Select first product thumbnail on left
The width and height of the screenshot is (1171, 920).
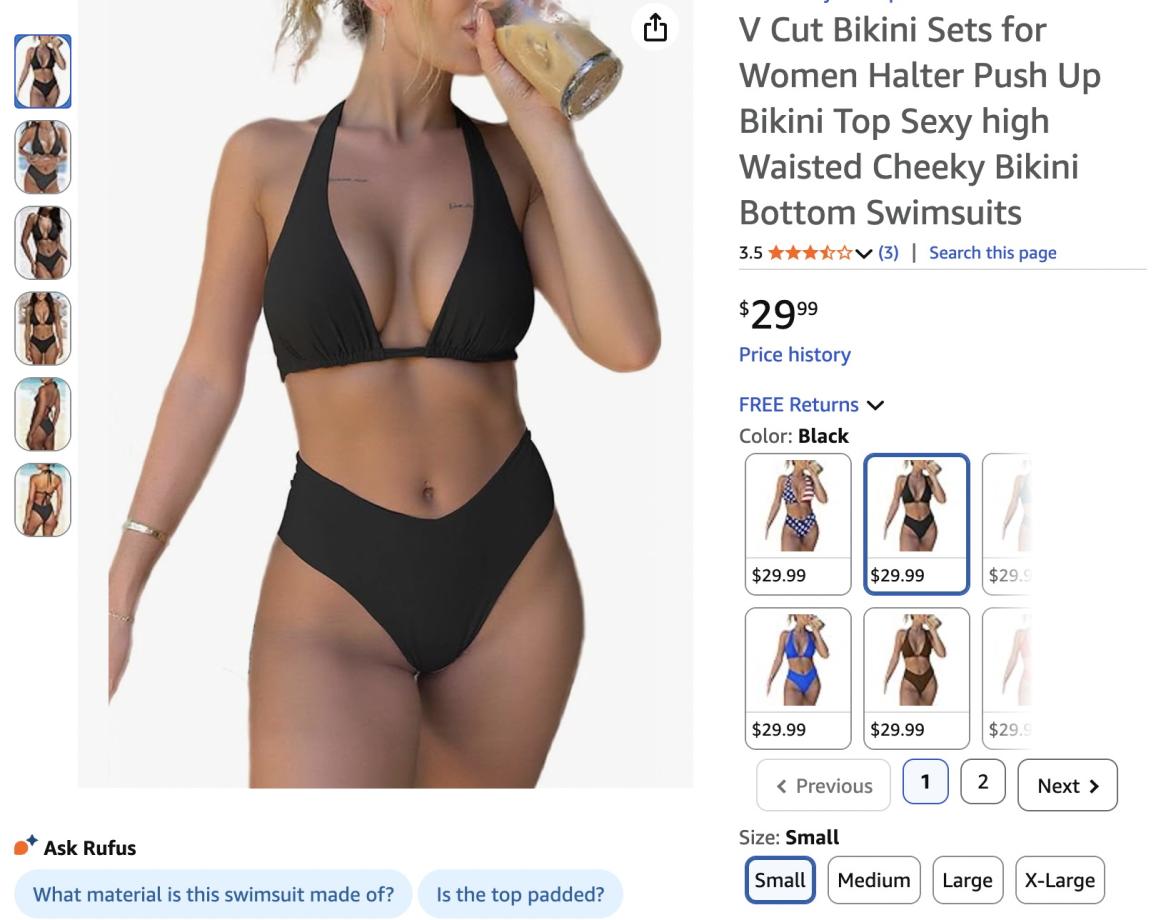pyautogui.click(x=43, y=72)
